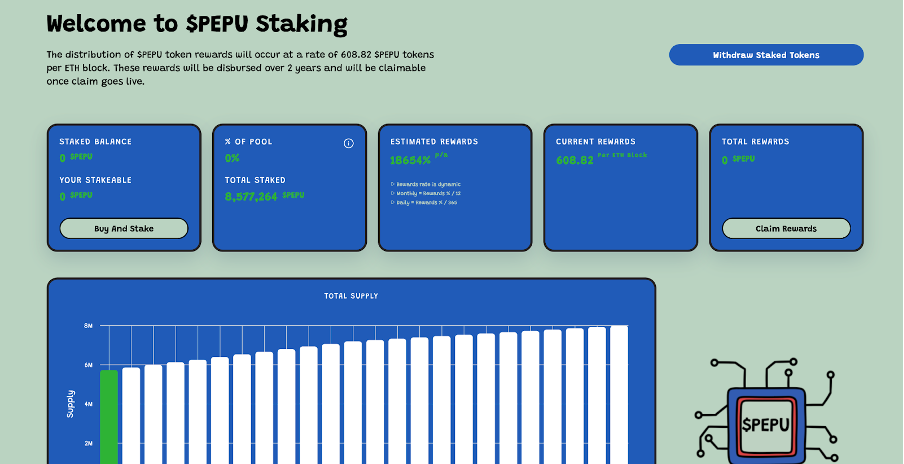This screenshot has height=464, width=904.
Task: Click the ESTIMATED REWARDS label
Action: coord(434,142)
